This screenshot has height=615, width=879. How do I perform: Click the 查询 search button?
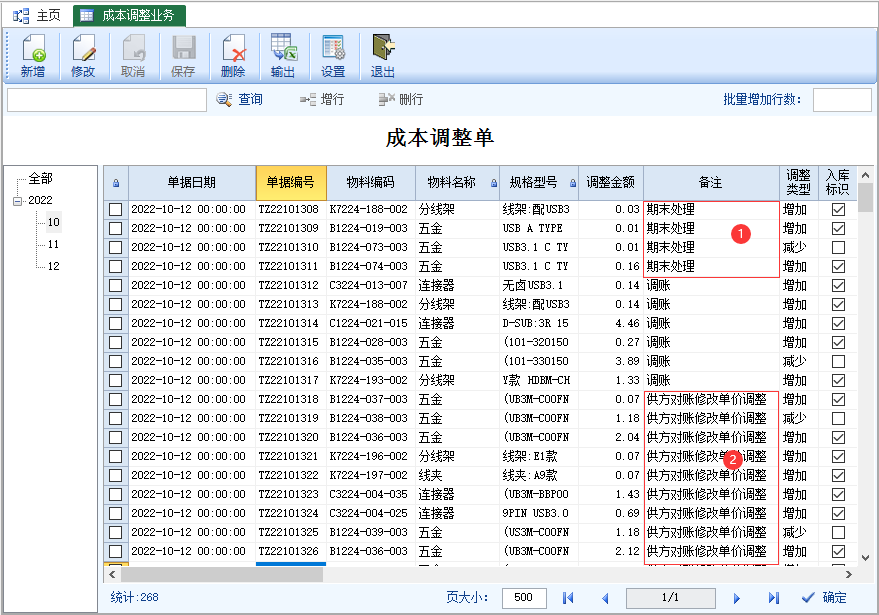tap(240, 99)
